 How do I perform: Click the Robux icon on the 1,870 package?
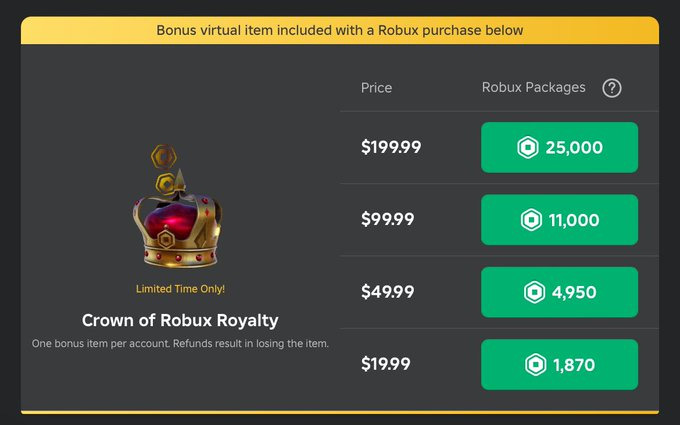[536, 365]
